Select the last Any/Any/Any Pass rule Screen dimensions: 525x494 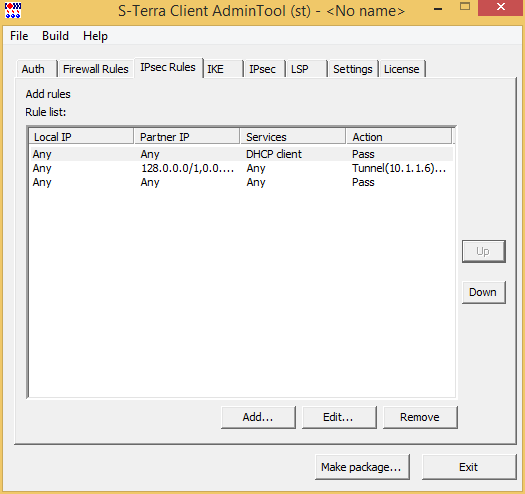coord(241,182)
